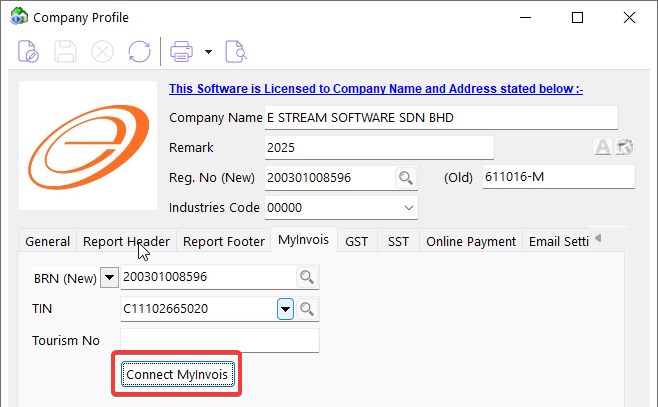Click the Save floppy disk icon

65,50
